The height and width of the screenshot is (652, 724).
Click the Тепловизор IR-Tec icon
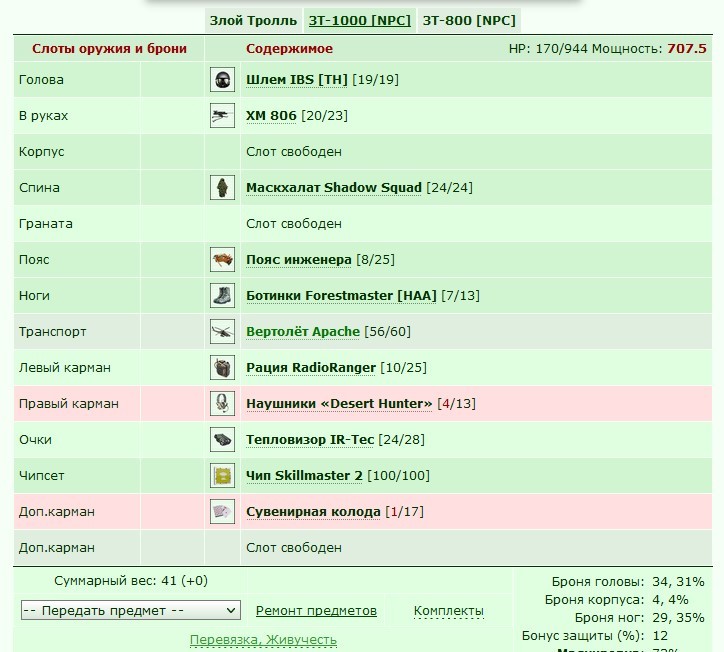(x=223, y=440)
